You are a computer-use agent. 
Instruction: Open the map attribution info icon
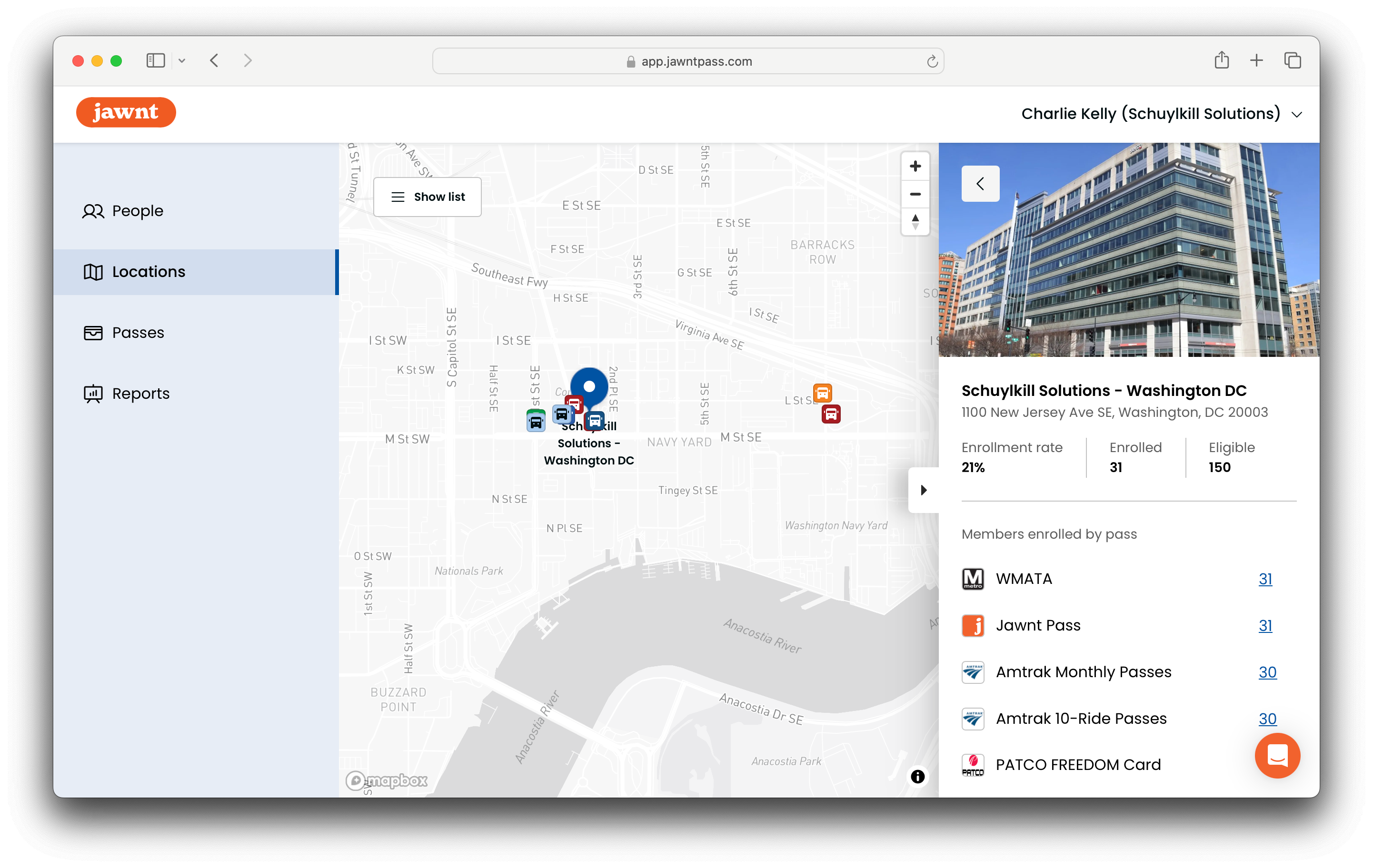click(917, 776)
